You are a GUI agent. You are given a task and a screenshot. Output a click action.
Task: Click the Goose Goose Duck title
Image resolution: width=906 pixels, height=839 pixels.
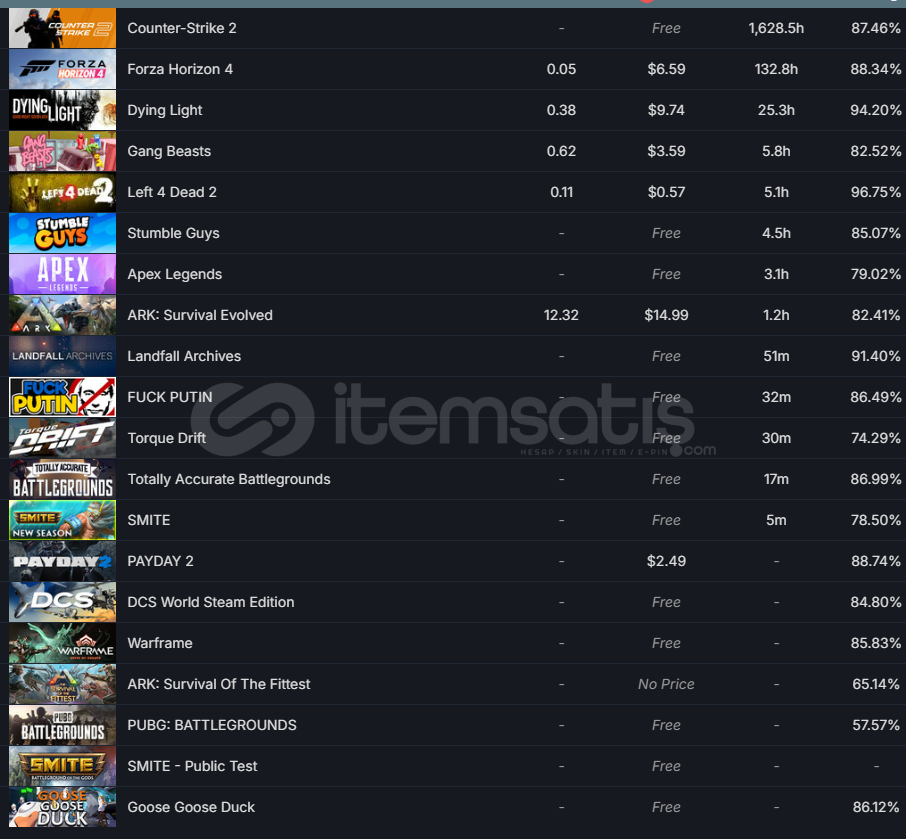pyautogui.click(x=191, y=808)
